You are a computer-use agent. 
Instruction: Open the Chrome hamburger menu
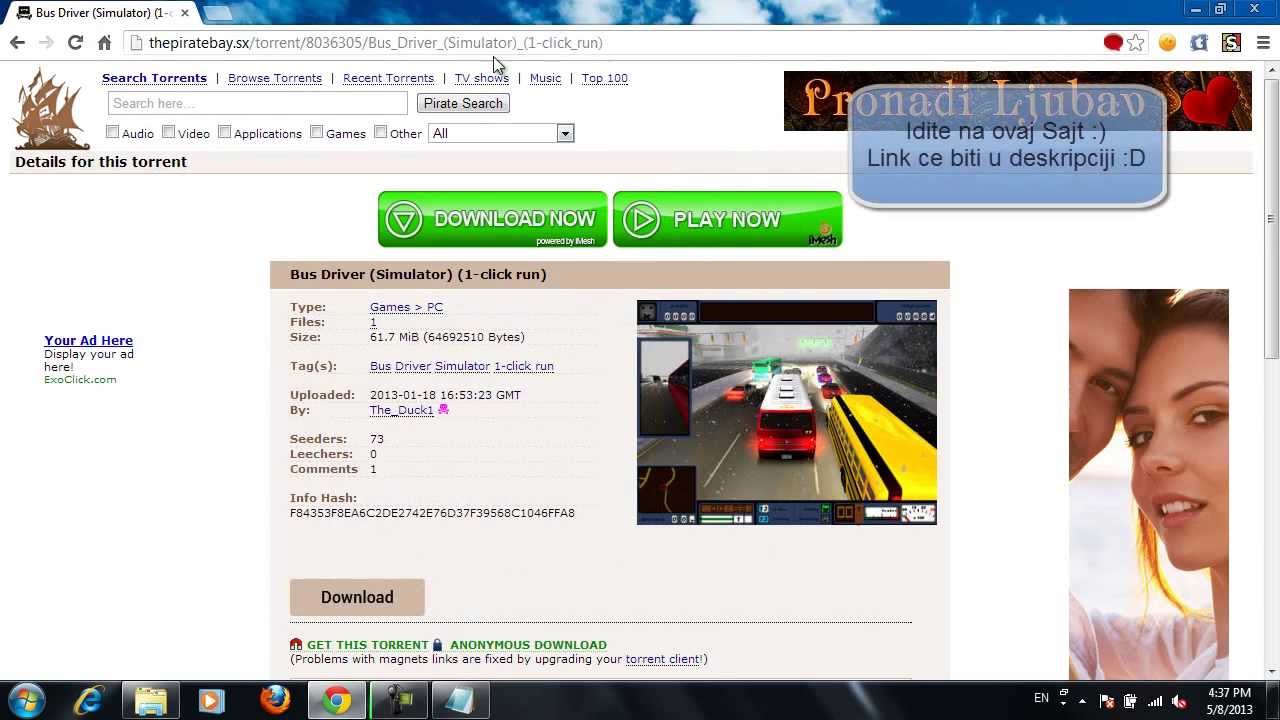pos(1263,43)
